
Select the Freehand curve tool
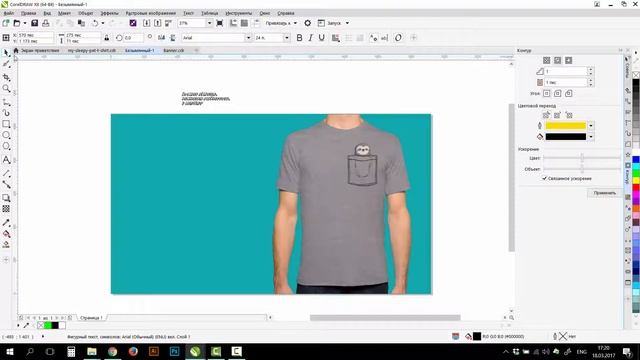coord(6,102)
